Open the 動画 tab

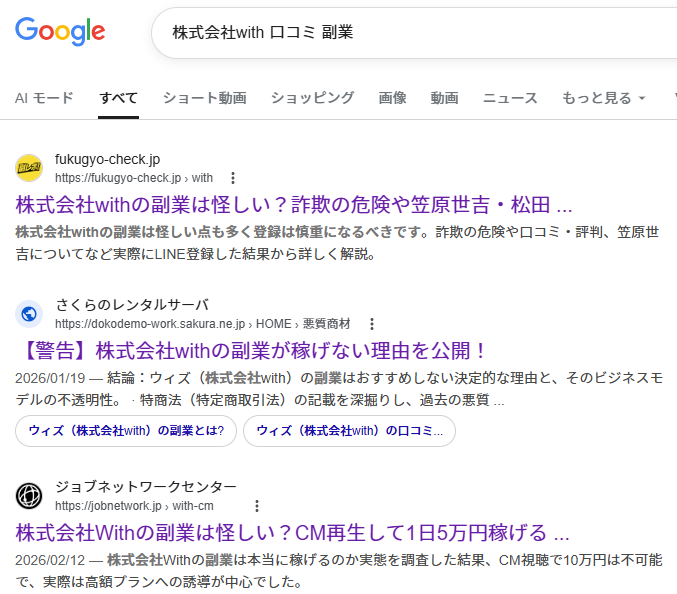click(444, 98)
